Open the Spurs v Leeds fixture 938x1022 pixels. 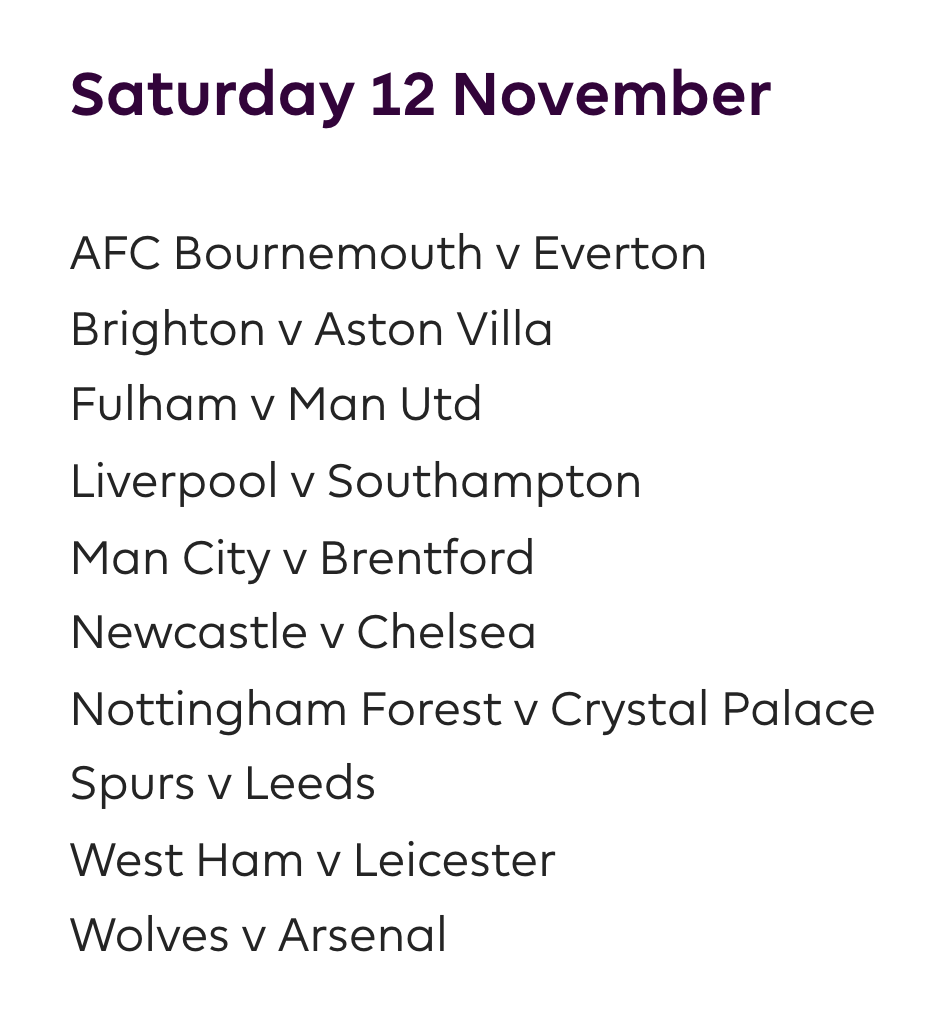click(x=222, y=785)
